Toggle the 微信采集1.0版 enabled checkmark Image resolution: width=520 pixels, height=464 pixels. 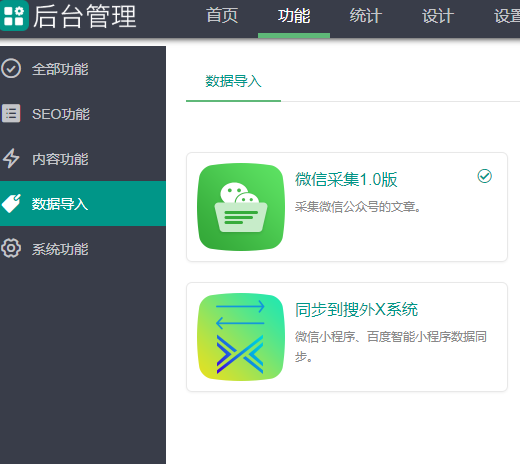tap(484, 176)
